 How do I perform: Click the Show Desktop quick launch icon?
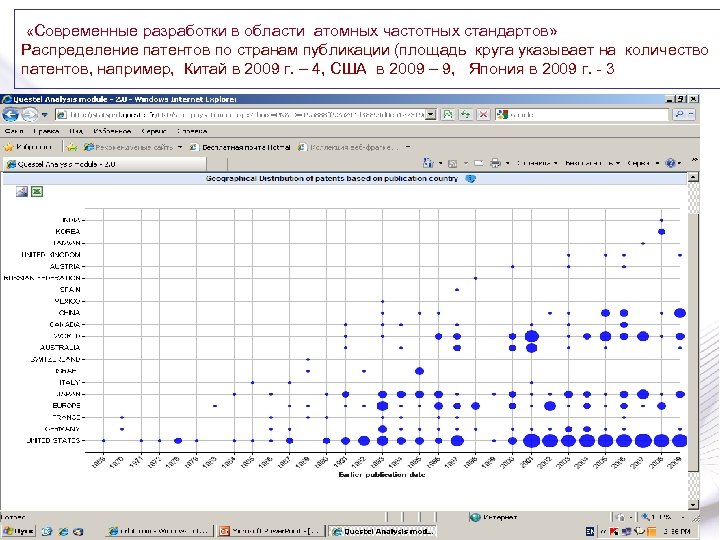click(x=46, y=532)
